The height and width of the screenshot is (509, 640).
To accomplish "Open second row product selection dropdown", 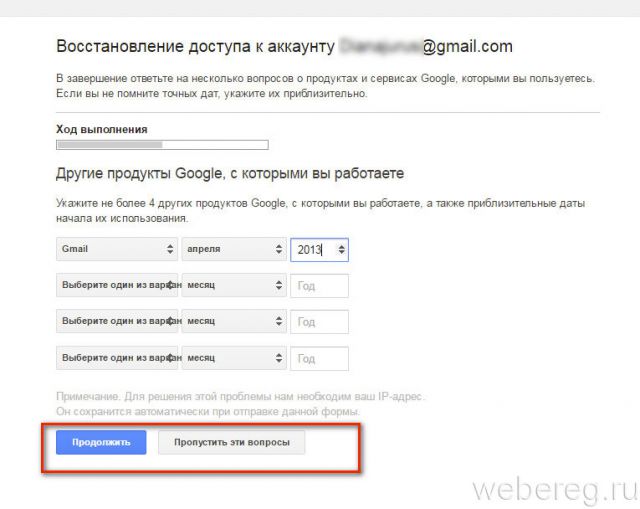I will (117, 285).
